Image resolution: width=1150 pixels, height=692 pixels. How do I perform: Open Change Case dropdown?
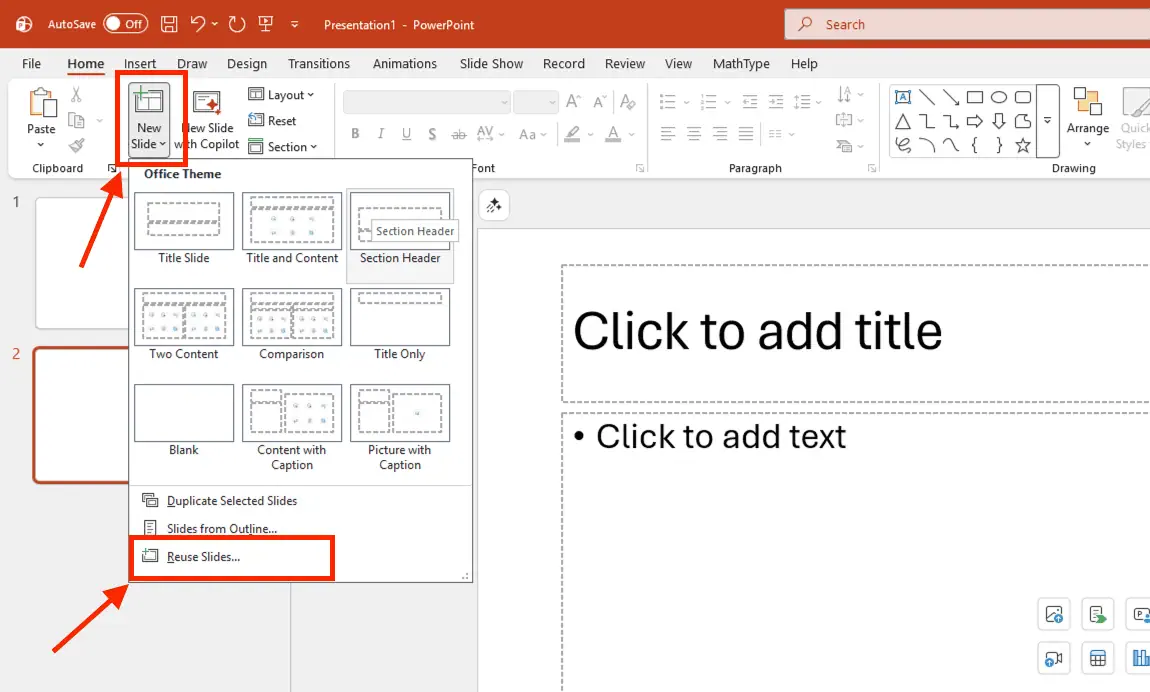click(x=532, y=134)
